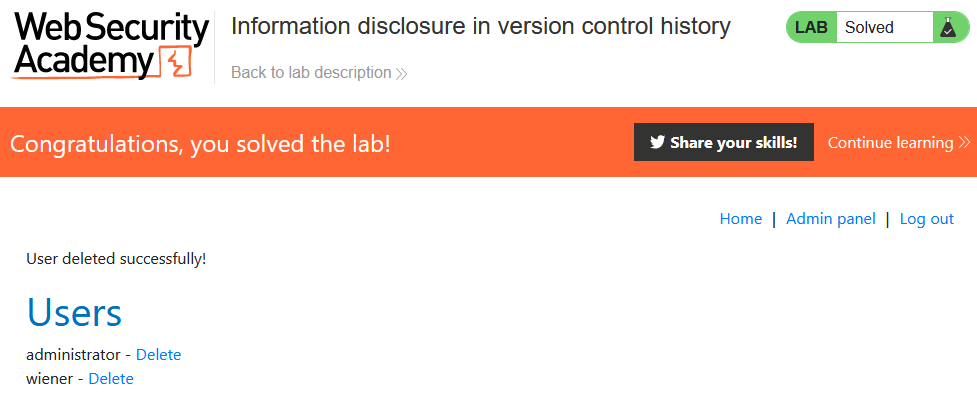Image resolution: width=977 pixels, height=408 pixels.
Task: Click the lab title heading text
Action: 480,26
